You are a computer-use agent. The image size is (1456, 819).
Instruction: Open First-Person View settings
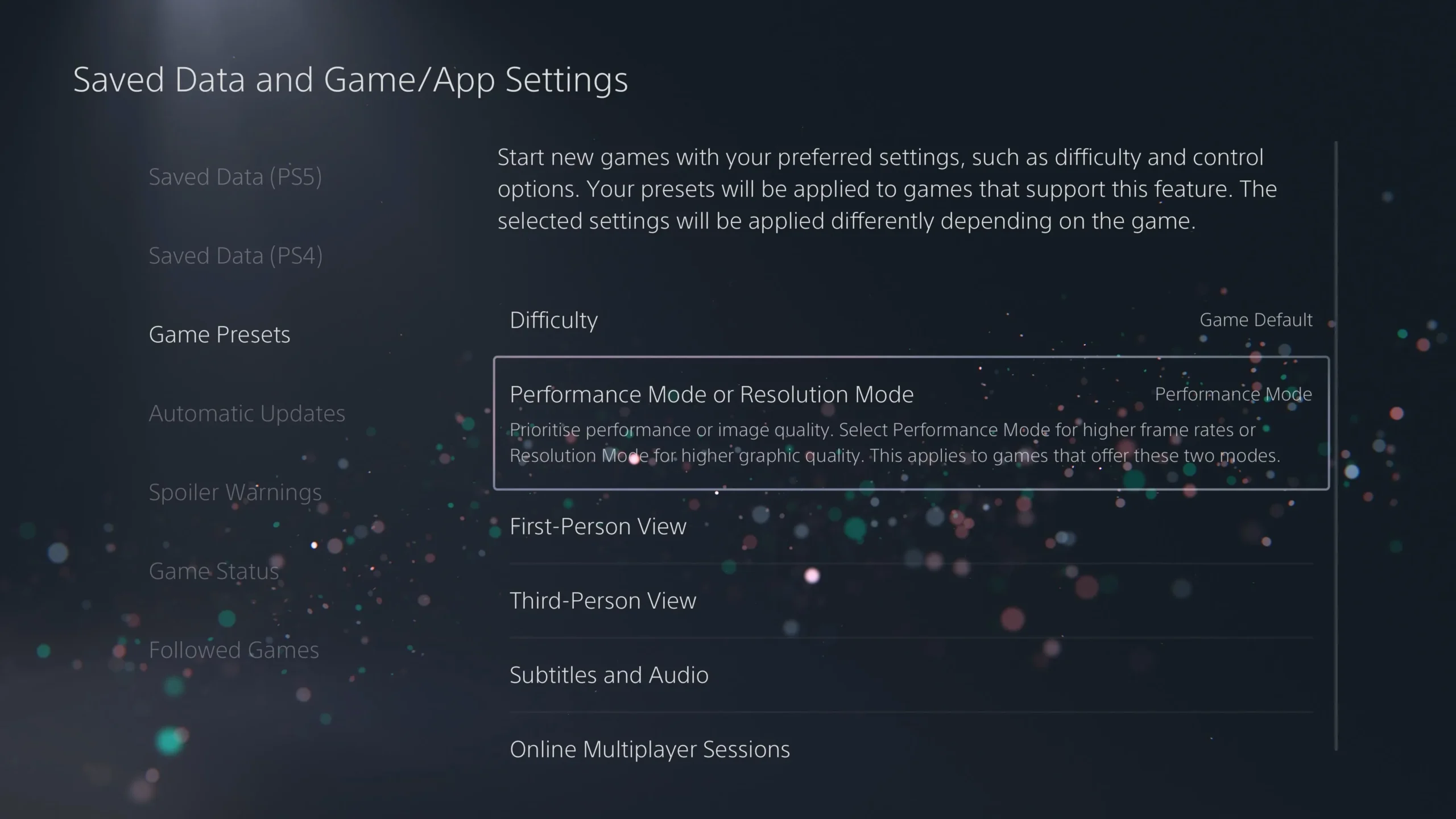coord(598,525)
